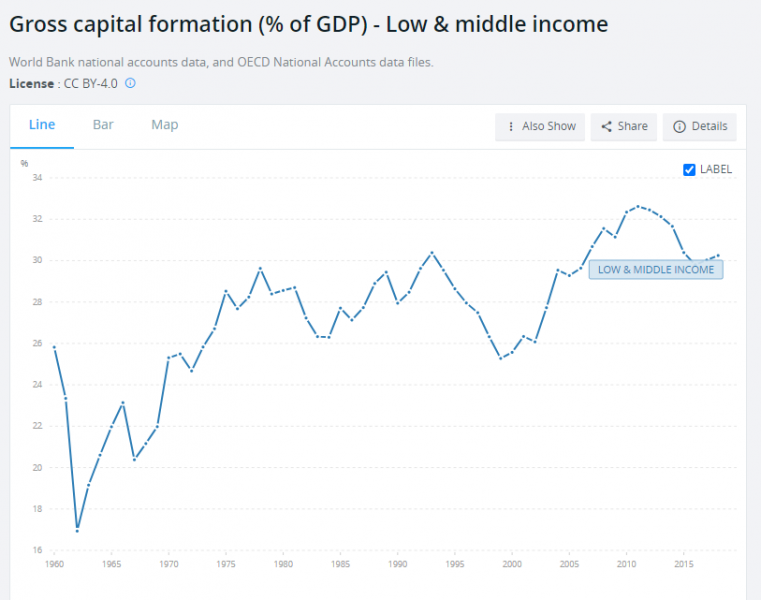Uncheck the LABEL checkbox
Viewport: 761px width, 600px height.
[689, 169]
